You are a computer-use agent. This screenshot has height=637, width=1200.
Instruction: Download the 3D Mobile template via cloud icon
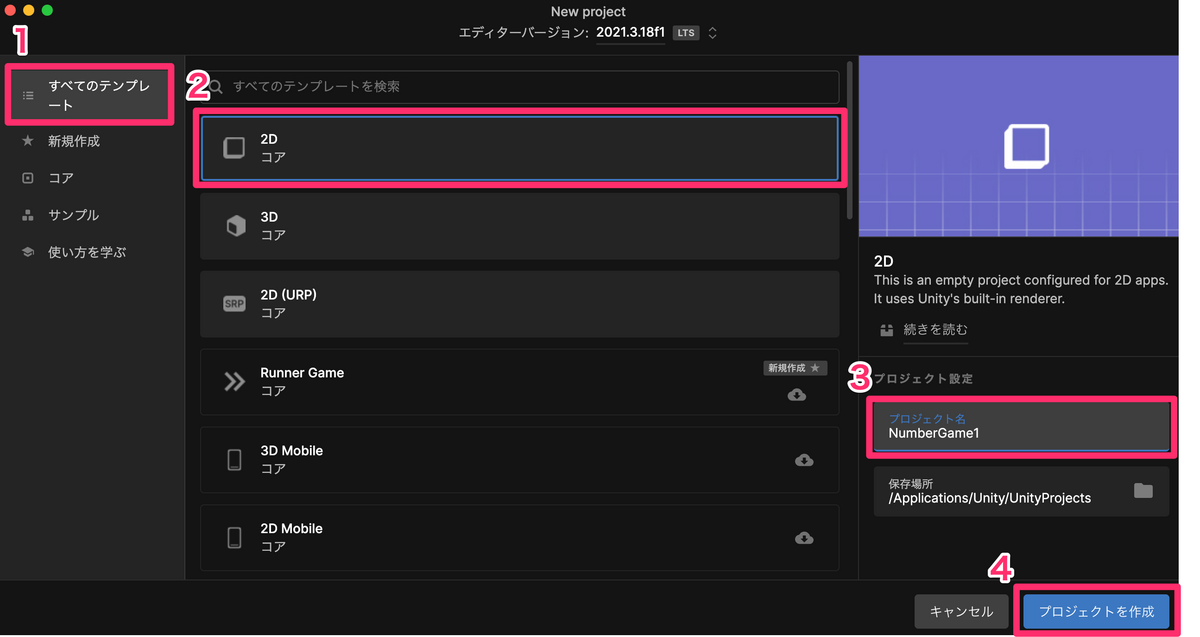coord(804,460)
